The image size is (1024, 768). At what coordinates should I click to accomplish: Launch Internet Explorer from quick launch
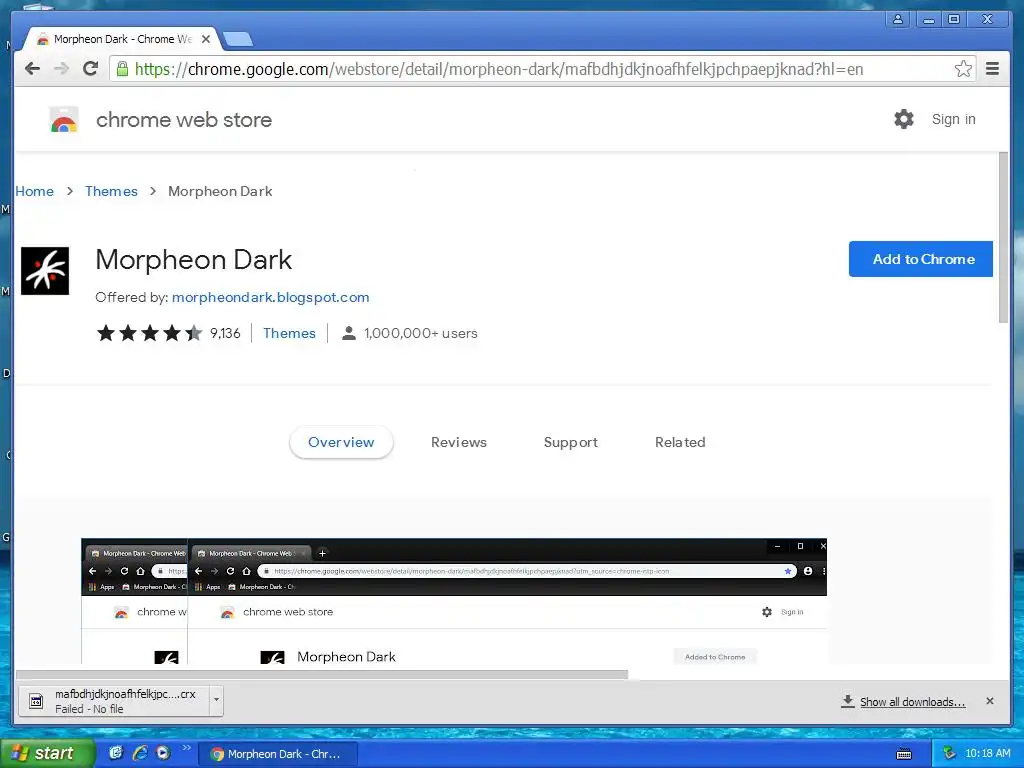[x=139, y=753]
